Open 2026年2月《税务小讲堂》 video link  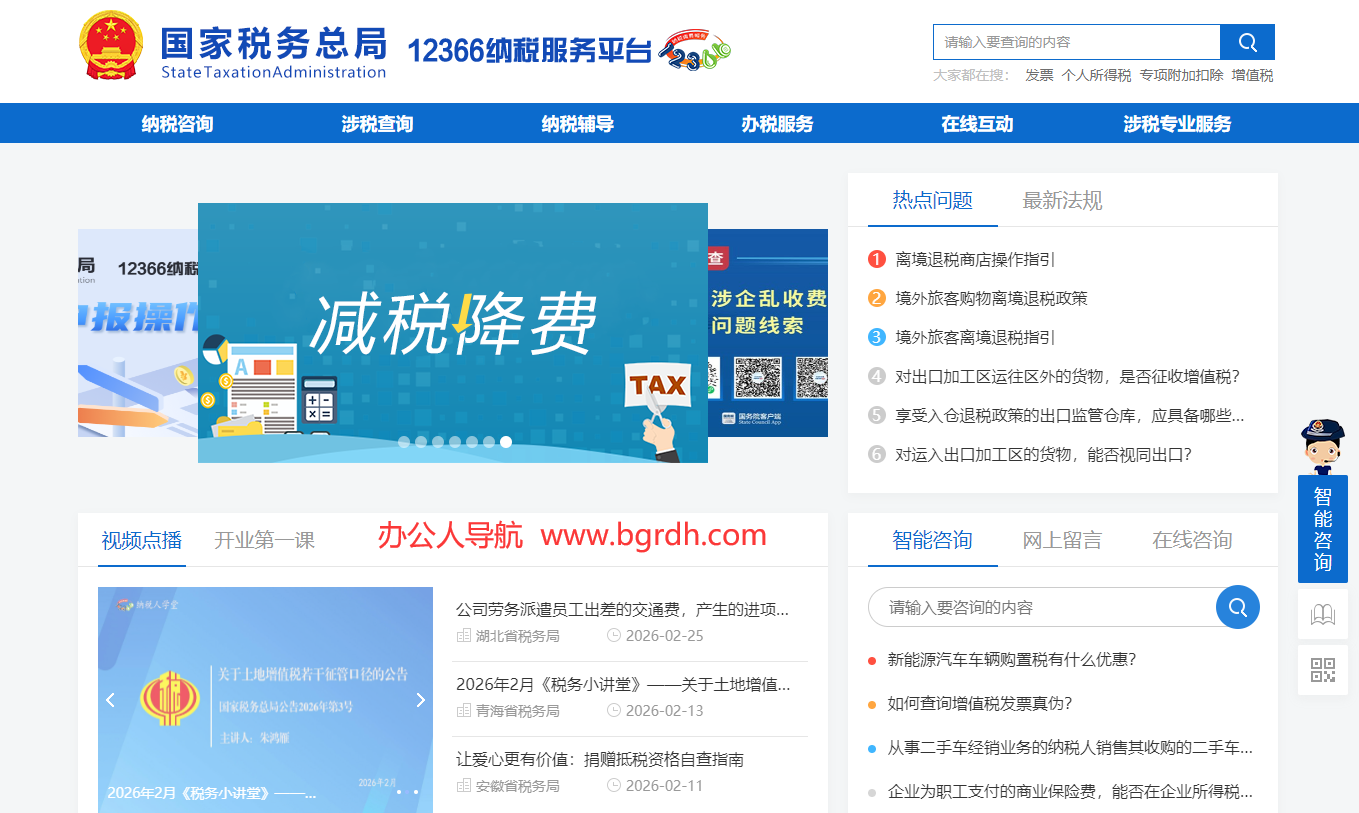tap(623, 684)
